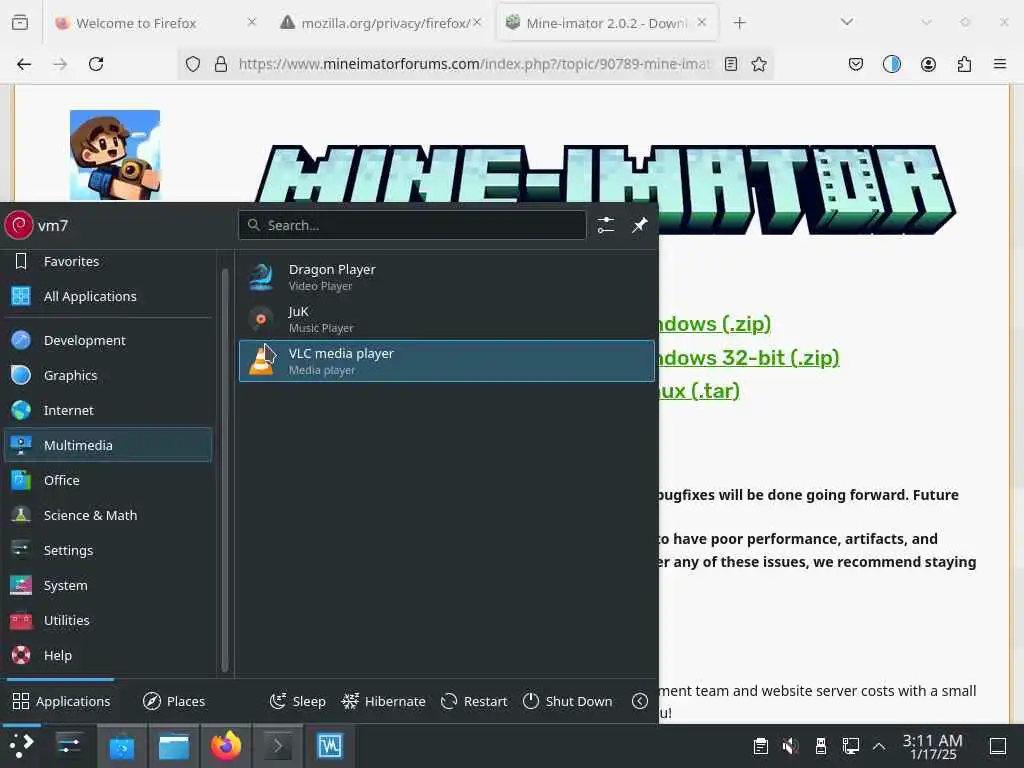Open Dolphin file manager from taskbar
The height and width of the screenshot is (768, 1024).
[x=174, y=746]
